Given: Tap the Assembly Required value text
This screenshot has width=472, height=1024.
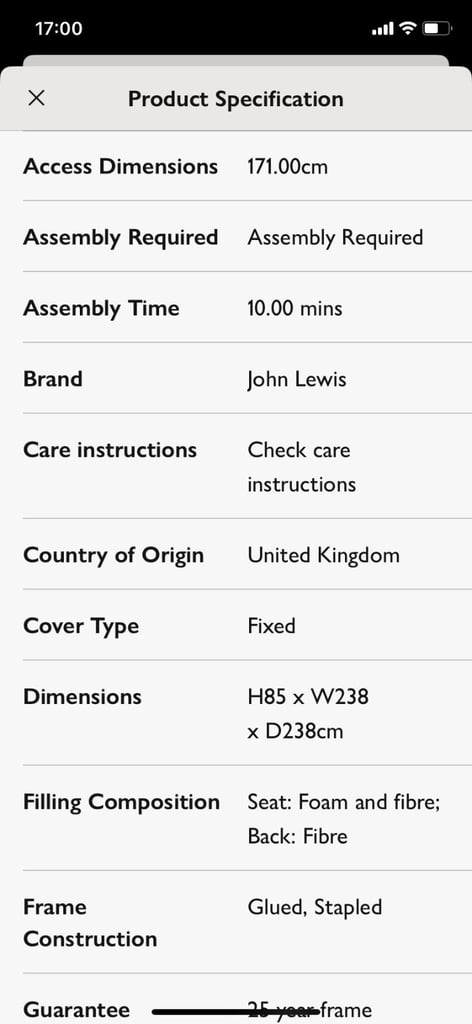Looking at the screenshot, I should pyautogui.click(x=335, y=238).
